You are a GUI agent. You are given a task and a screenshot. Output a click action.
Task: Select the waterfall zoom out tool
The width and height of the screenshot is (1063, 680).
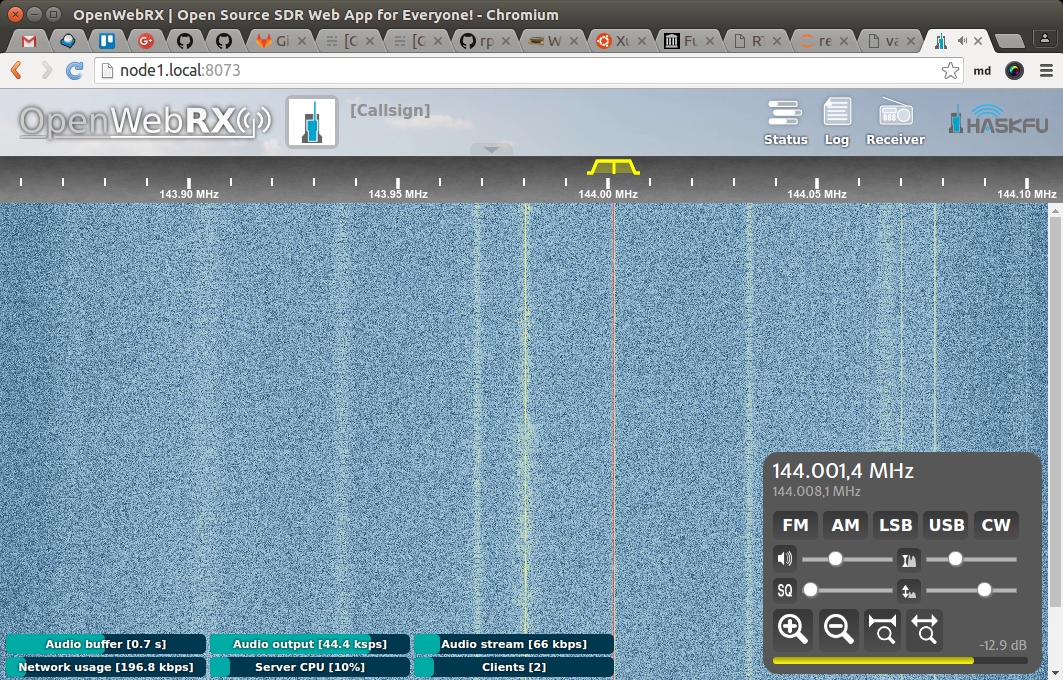click(838, 628)
